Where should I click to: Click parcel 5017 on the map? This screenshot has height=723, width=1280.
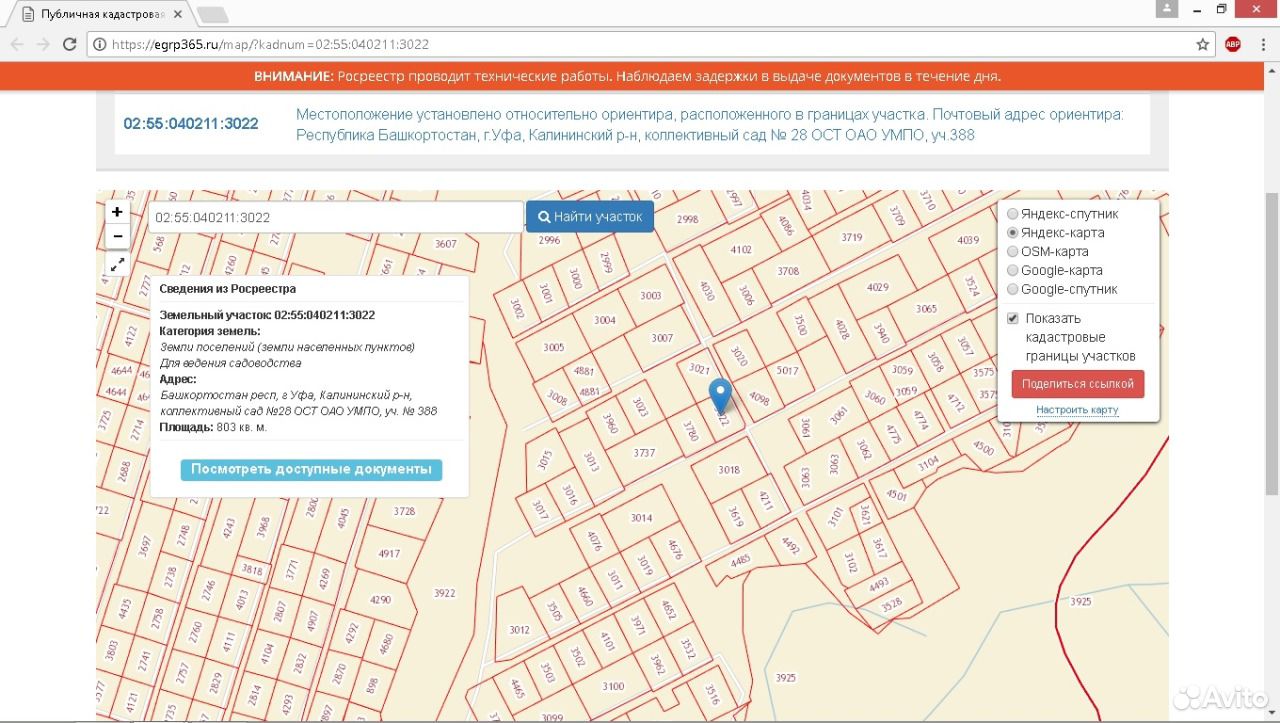[788, 371]
